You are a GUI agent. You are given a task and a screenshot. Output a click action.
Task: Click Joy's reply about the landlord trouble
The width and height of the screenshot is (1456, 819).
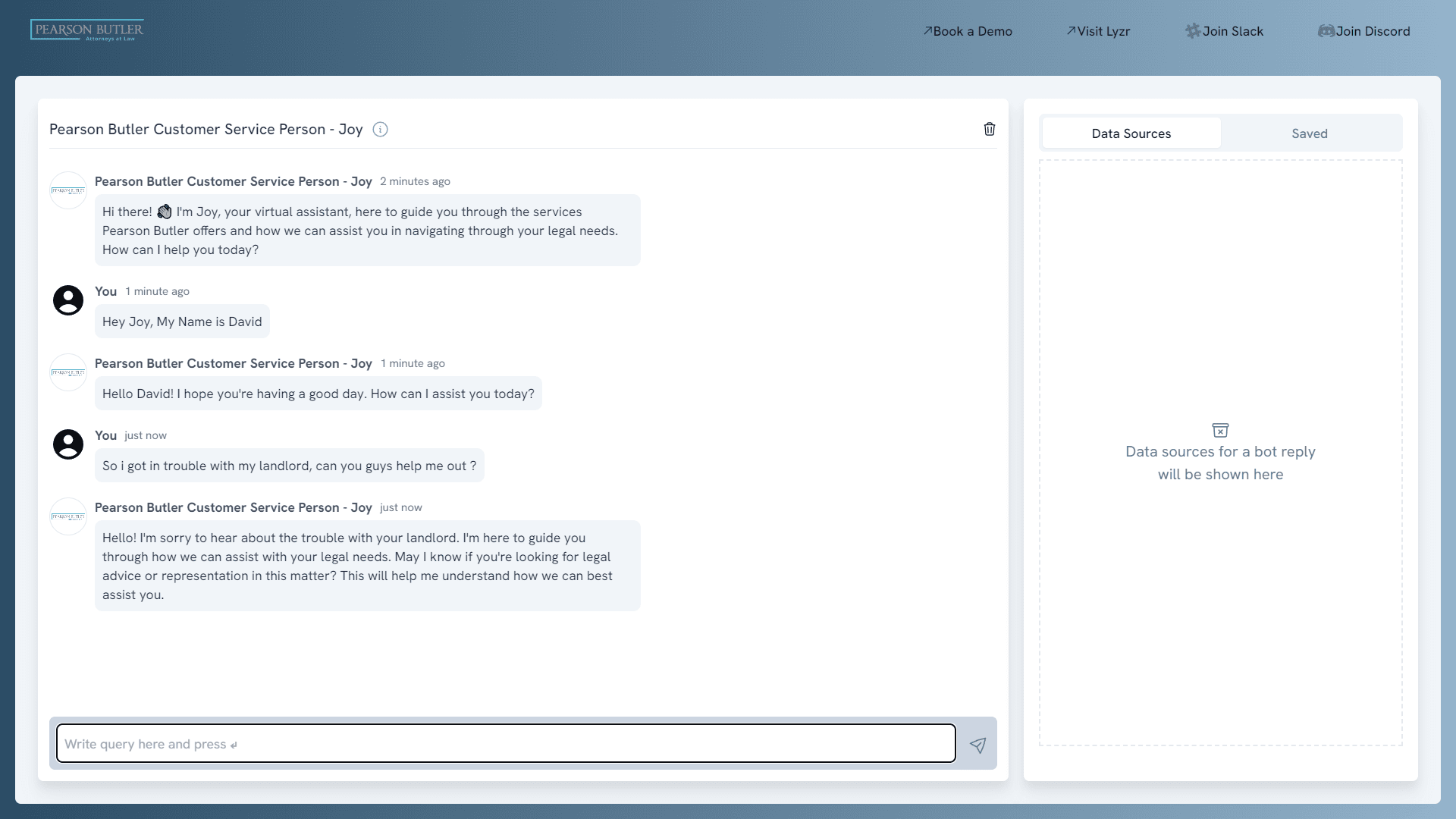[367, 566]
